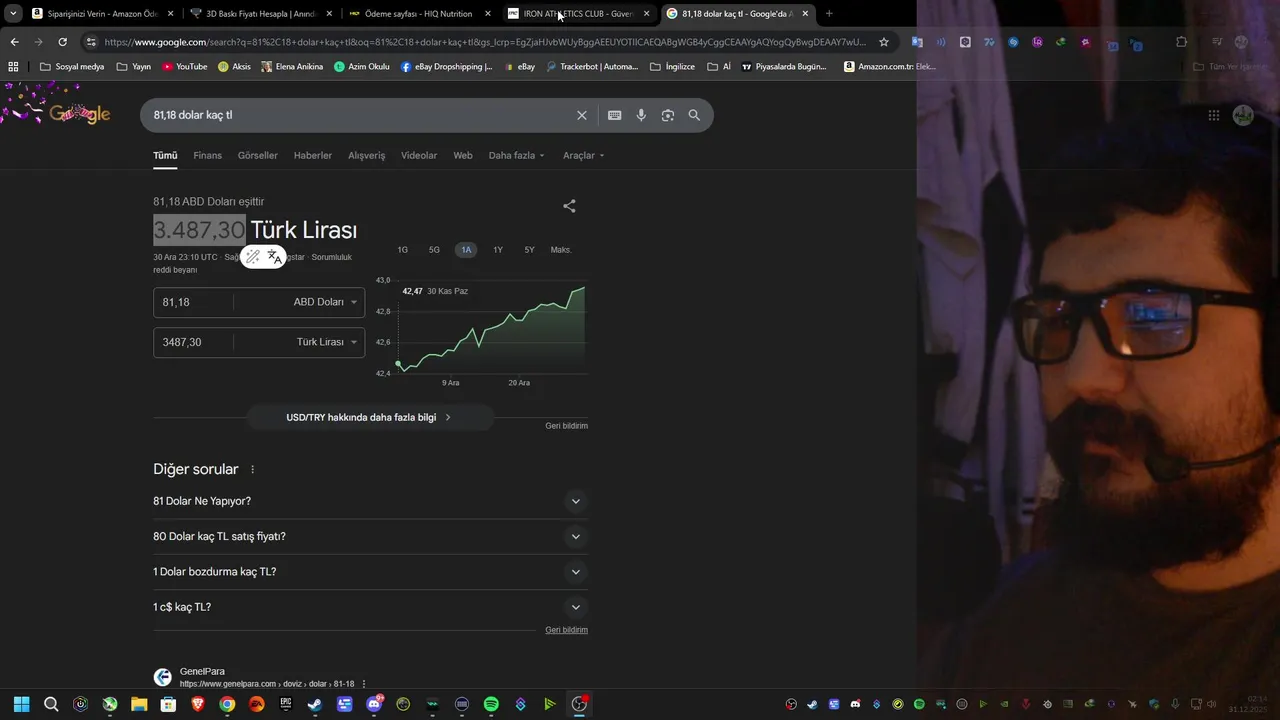
Task: Open the Google apps grid
Action: (x=1214, y=115)
